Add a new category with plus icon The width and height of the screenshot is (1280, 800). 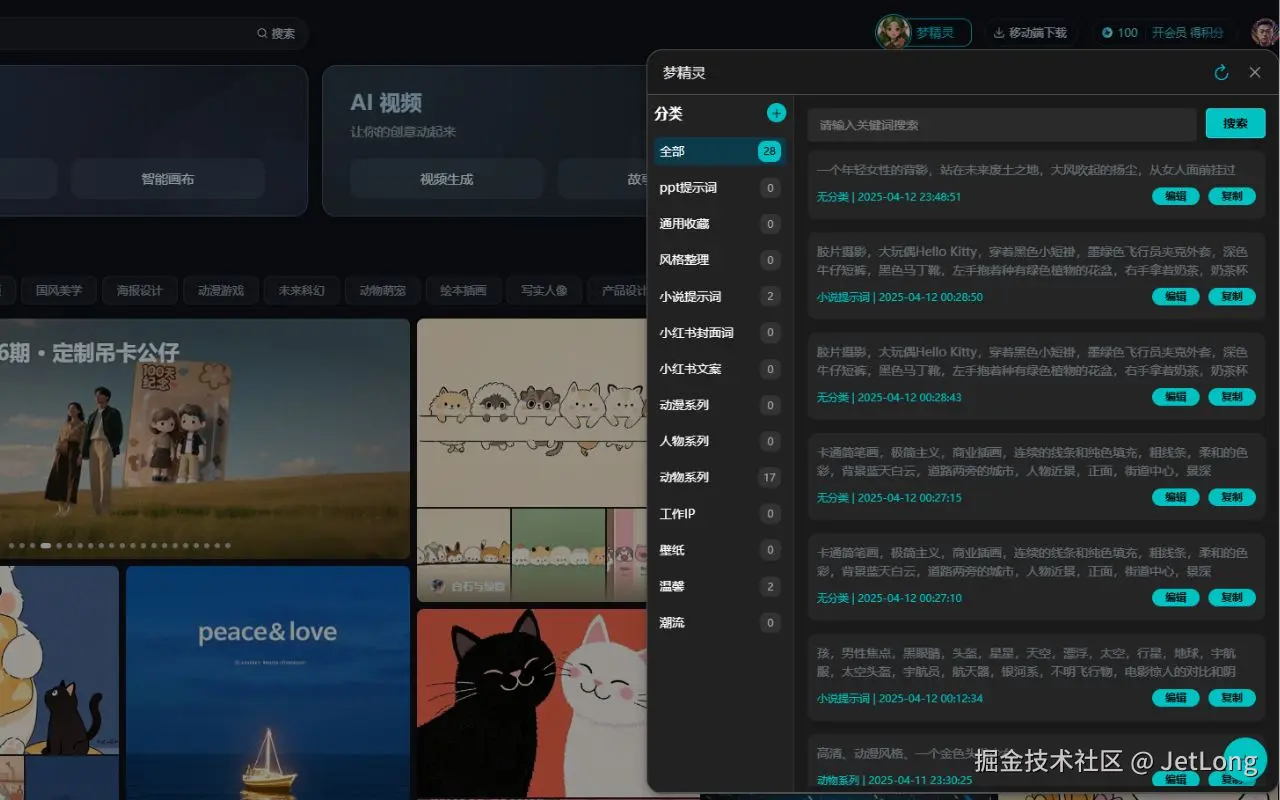776,113
